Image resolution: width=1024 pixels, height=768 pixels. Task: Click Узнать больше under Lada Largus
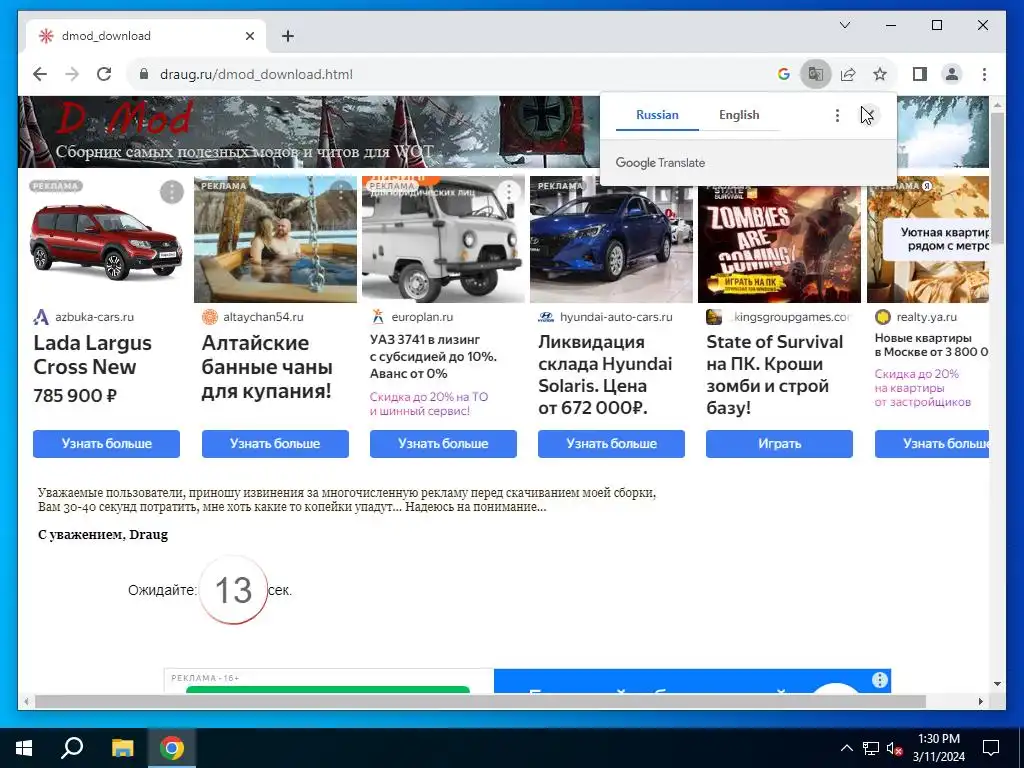pyautogui.click(x=106, y=443)
